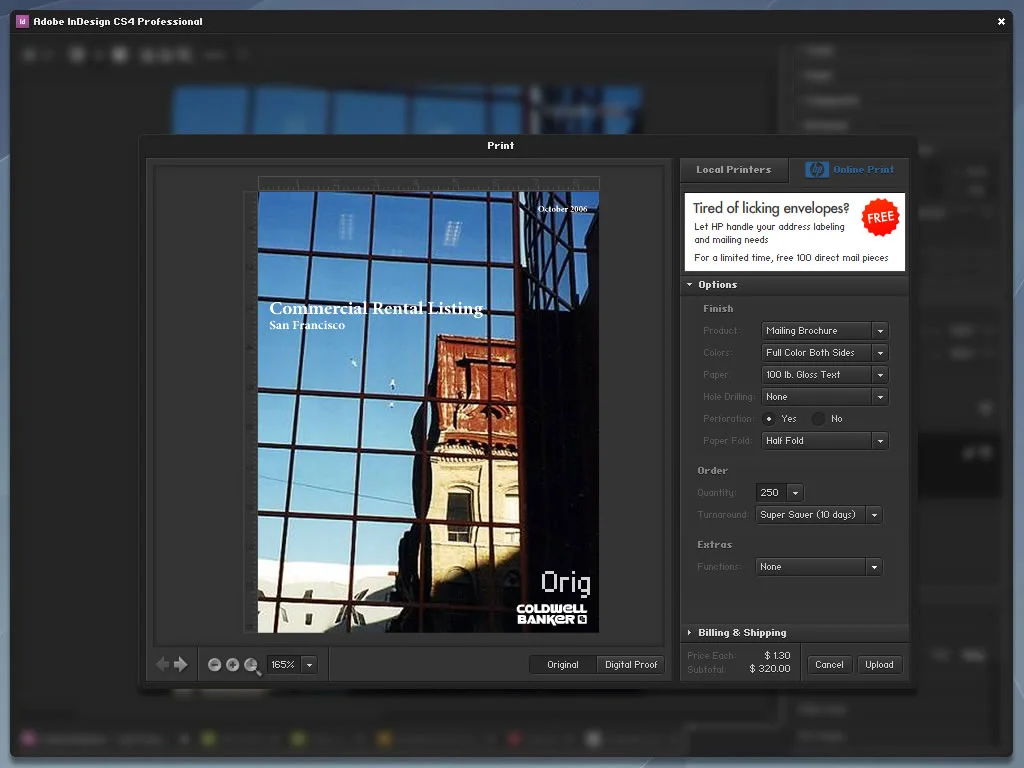Click the document preview thumbnail
The height and width of the screenshot is (768, 1024).
428,412
